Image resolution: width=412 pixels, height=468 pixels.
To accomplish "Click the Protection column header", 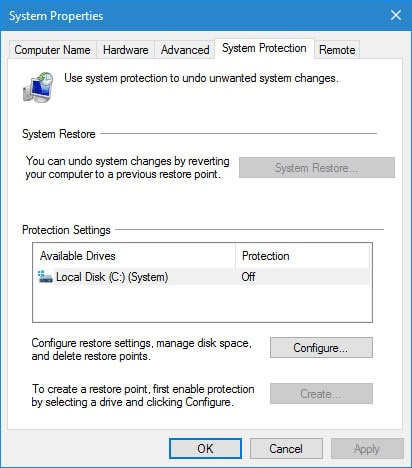I will click(x=302, y=256).
